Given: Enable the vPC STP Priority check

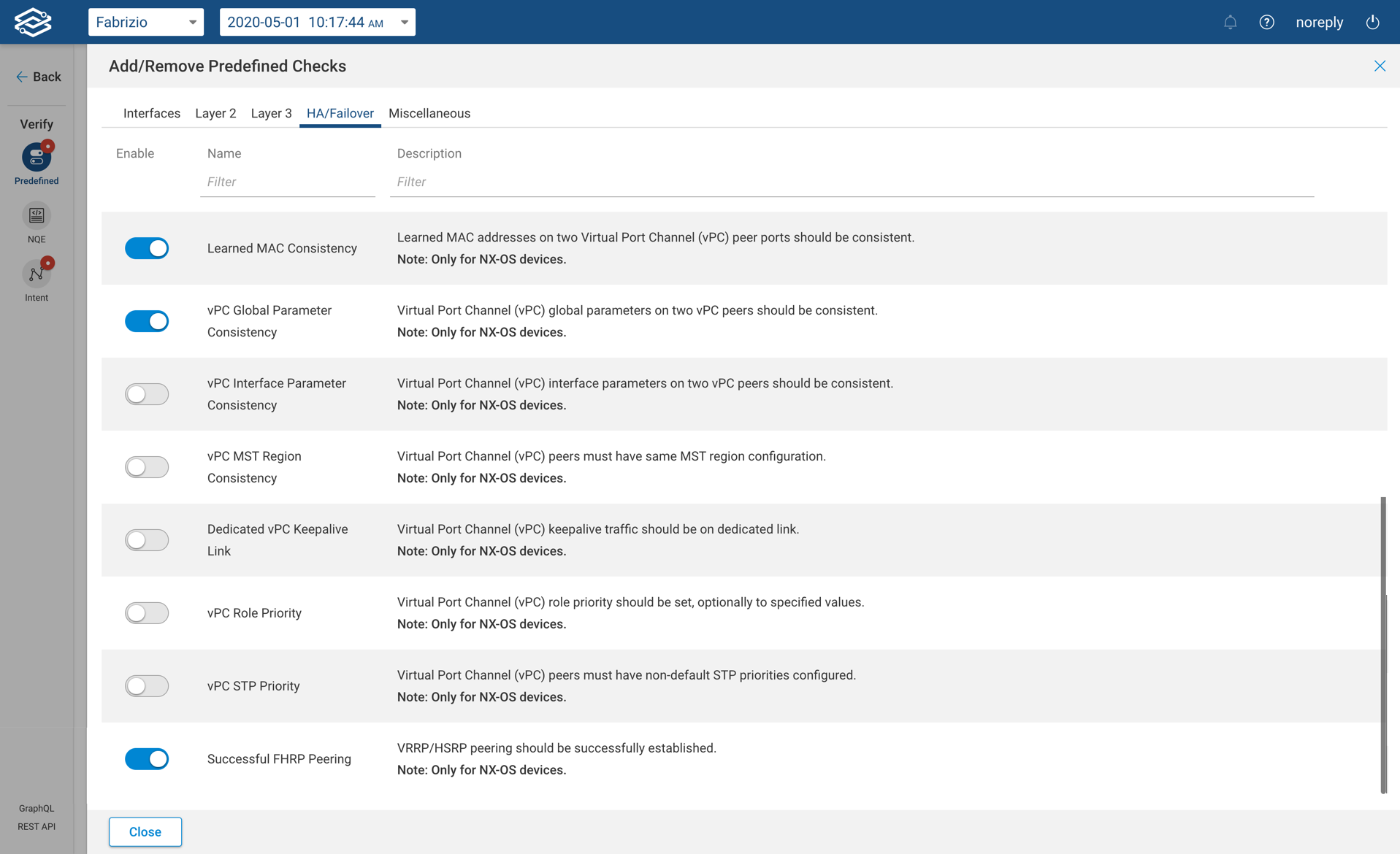Looking at the screenshot, I should (x=147, y=686).
